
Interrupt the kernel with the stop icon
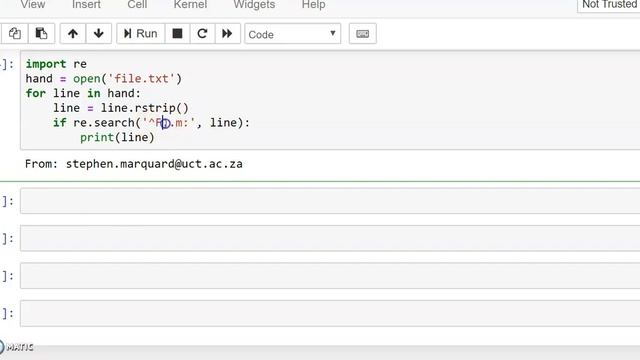(177, 33)
